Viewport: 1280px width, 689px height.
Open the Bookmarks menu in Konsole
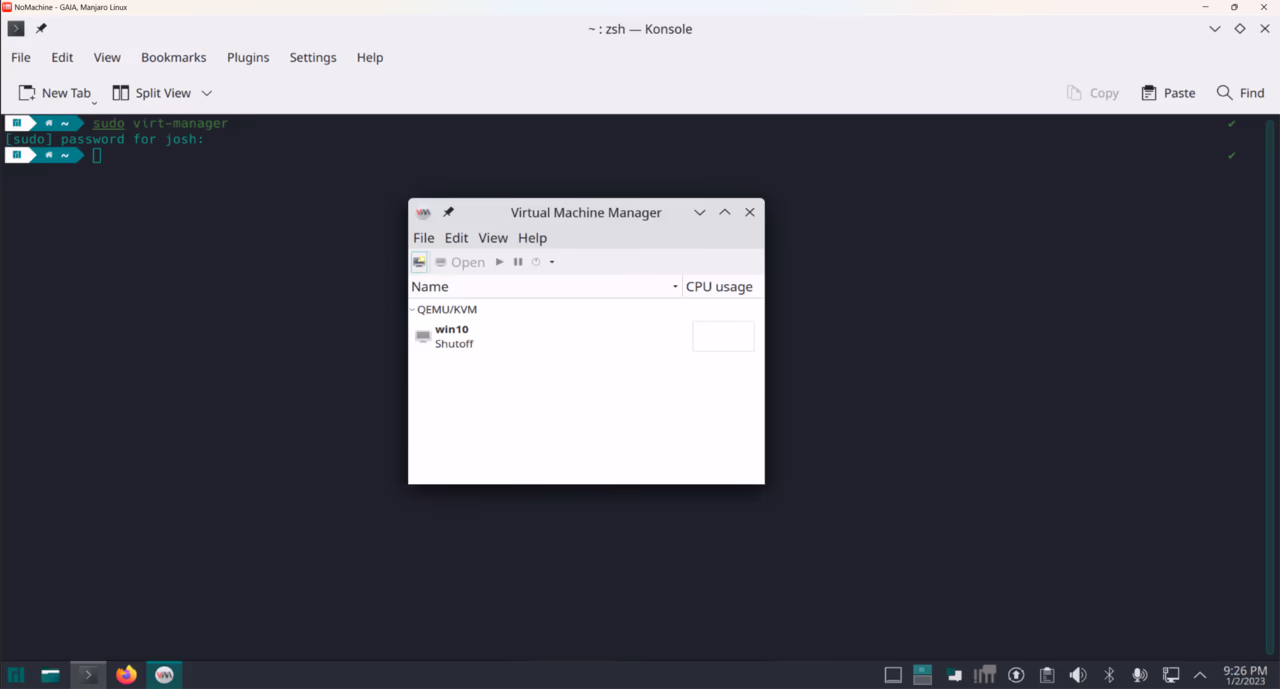[173, 57]
